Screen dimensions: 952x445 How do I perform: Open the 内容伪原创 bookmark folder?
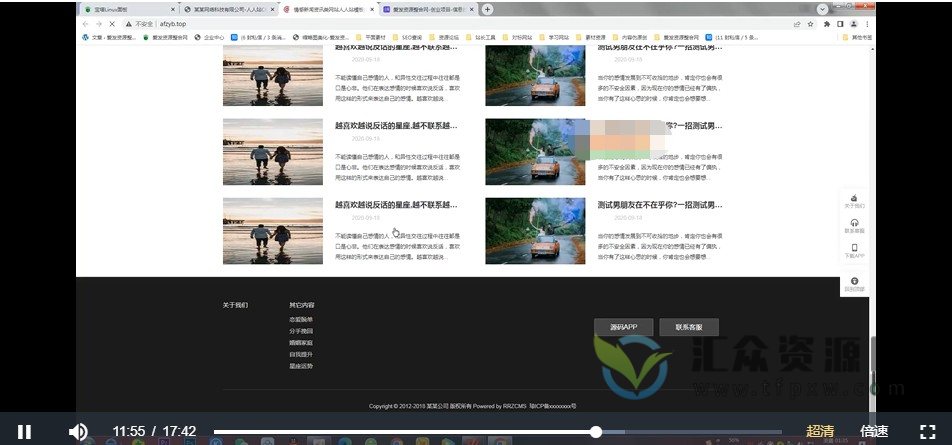[630, 37]
